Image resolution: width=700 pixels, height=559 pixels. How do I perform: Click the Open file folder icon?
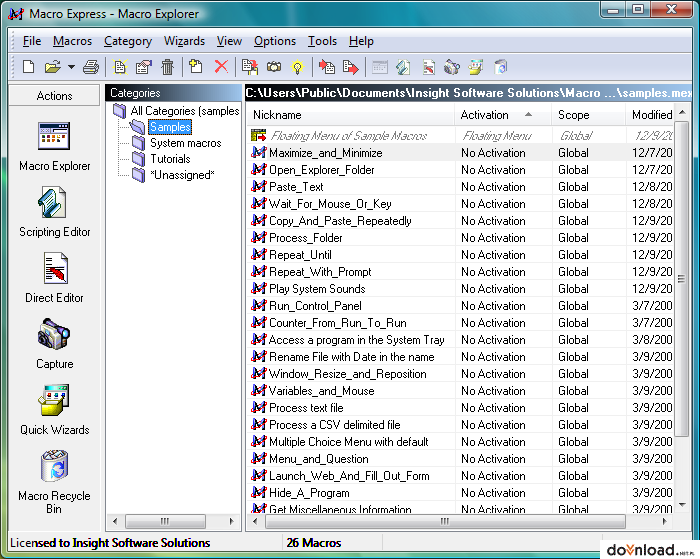point(53,67)
